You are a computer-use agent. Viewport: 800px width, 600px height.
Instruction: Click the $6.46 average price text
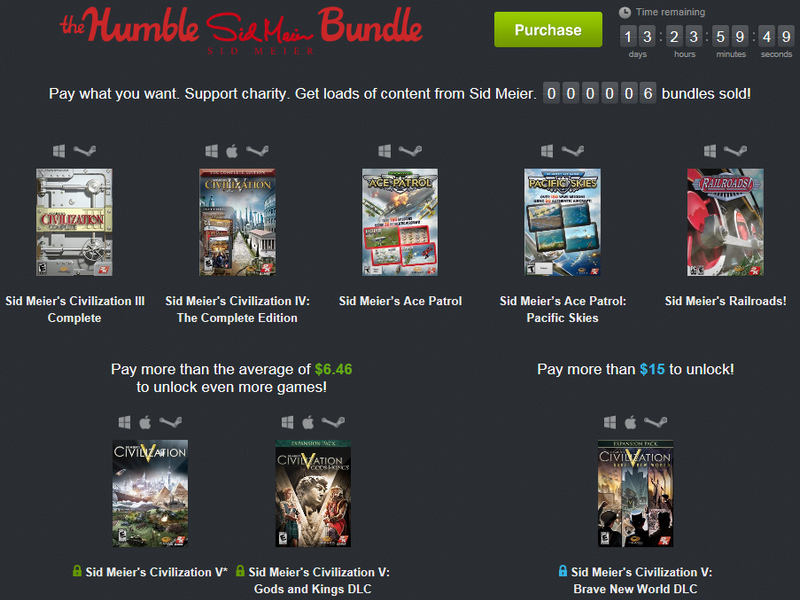[x=333, y=369]
